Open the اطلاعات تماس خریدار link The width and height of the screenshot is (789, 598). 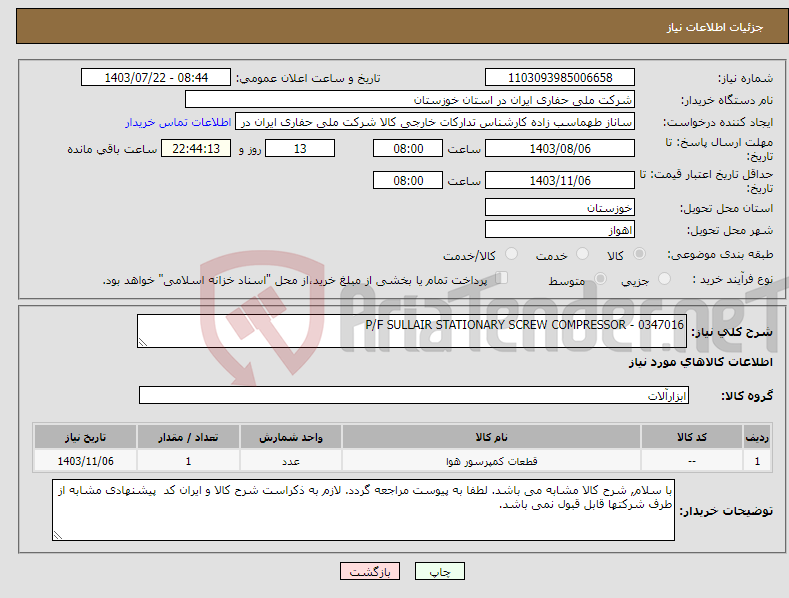tap(178, 122)
